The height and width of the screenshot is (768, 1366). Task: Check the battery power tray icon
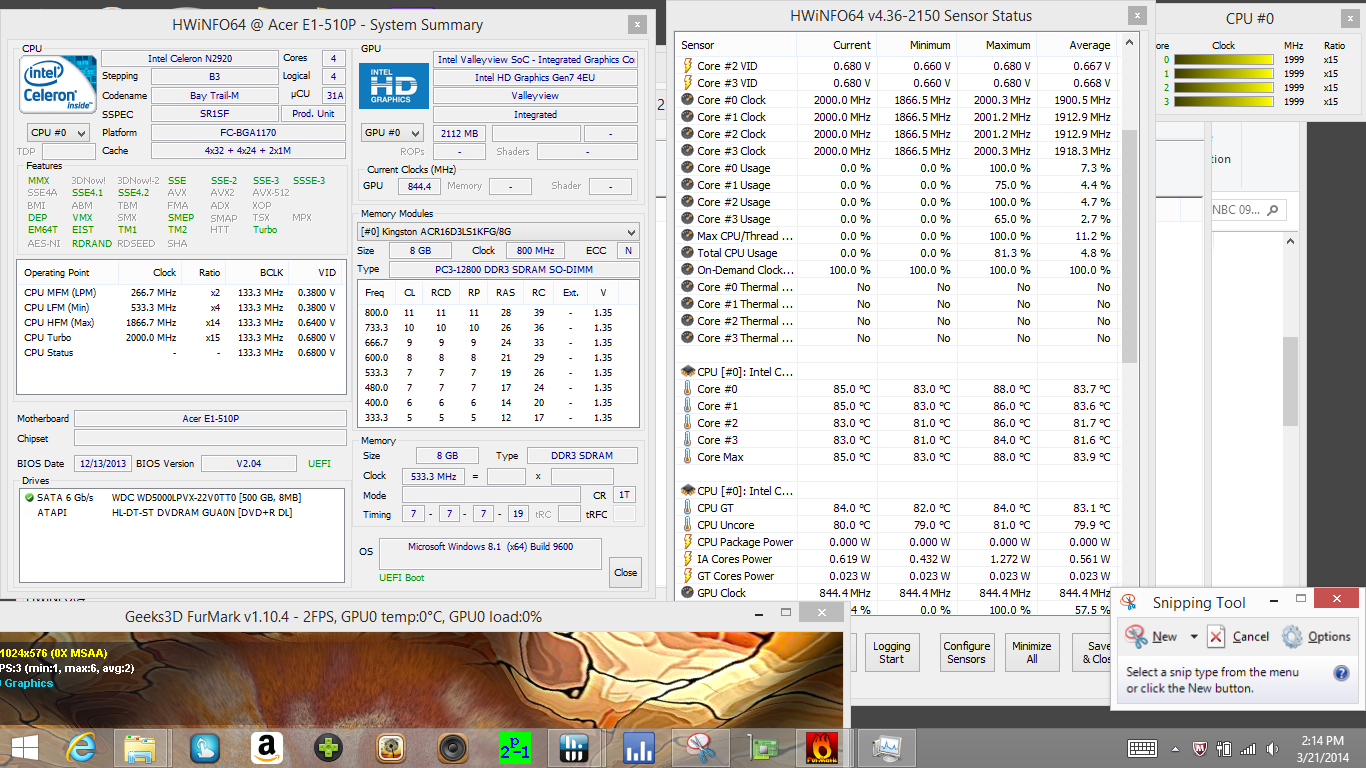pyautogui.click(x=1223, y=748)
